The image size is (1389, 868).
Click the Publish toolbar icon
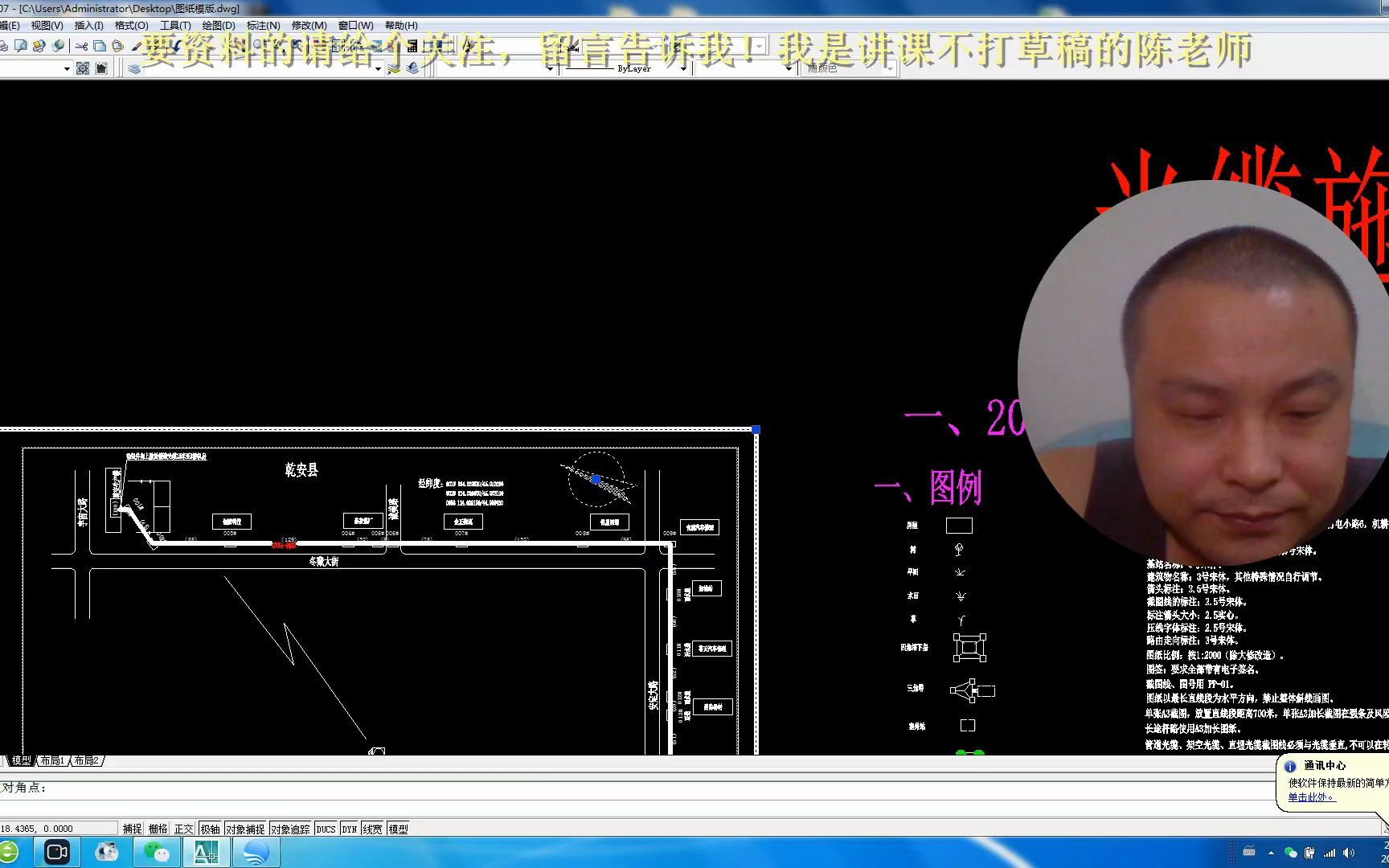[39, 46]
